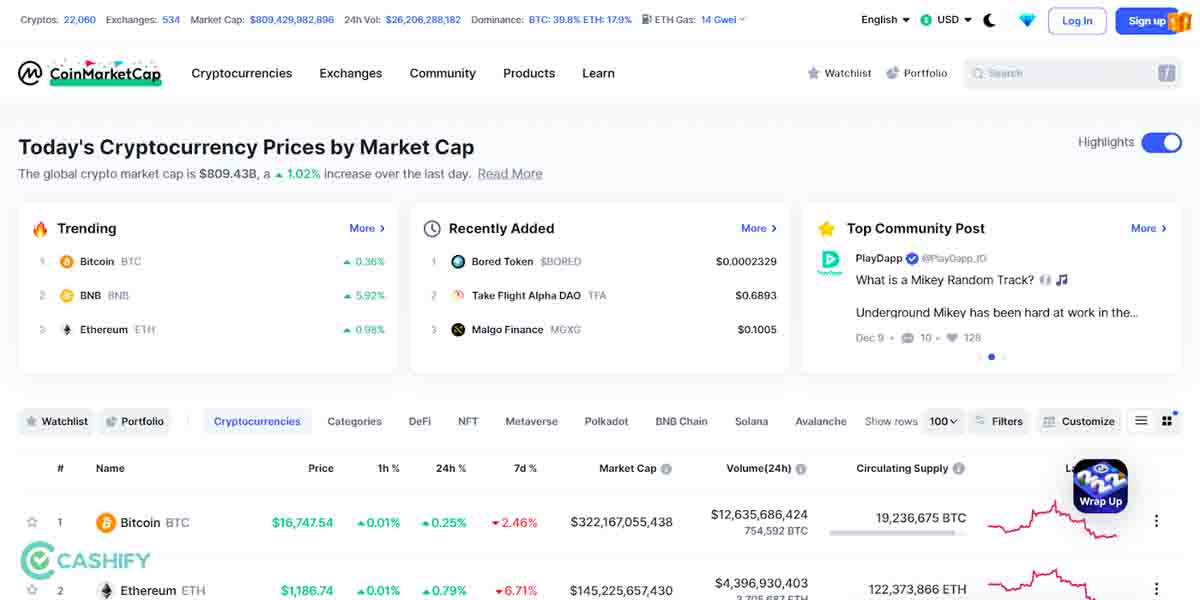Open the Exchanges menu item
Screen dimensions: 1200x600
(350, 73)
